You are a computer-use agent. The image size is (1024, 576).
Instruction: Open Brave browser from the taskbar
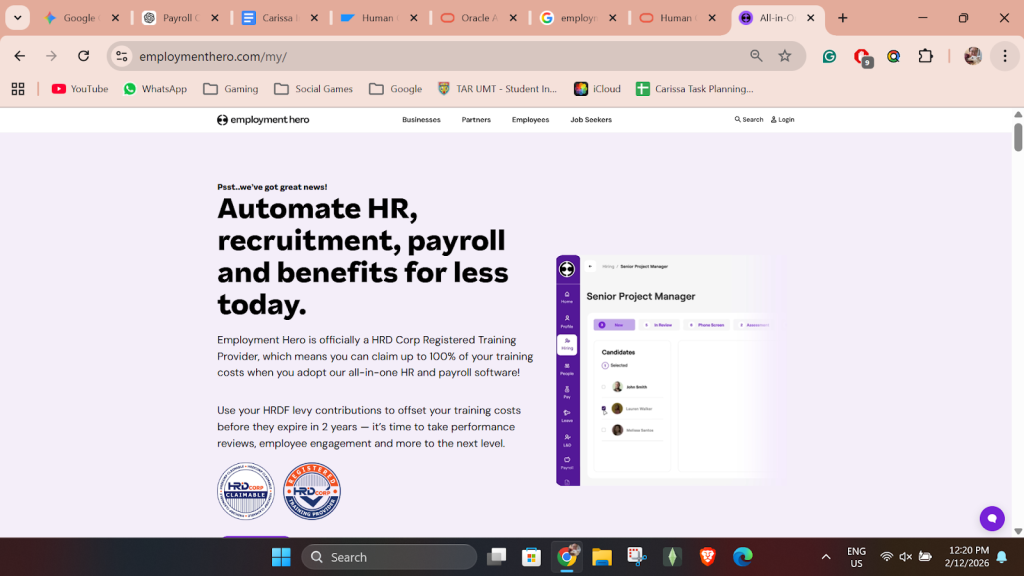707,557
